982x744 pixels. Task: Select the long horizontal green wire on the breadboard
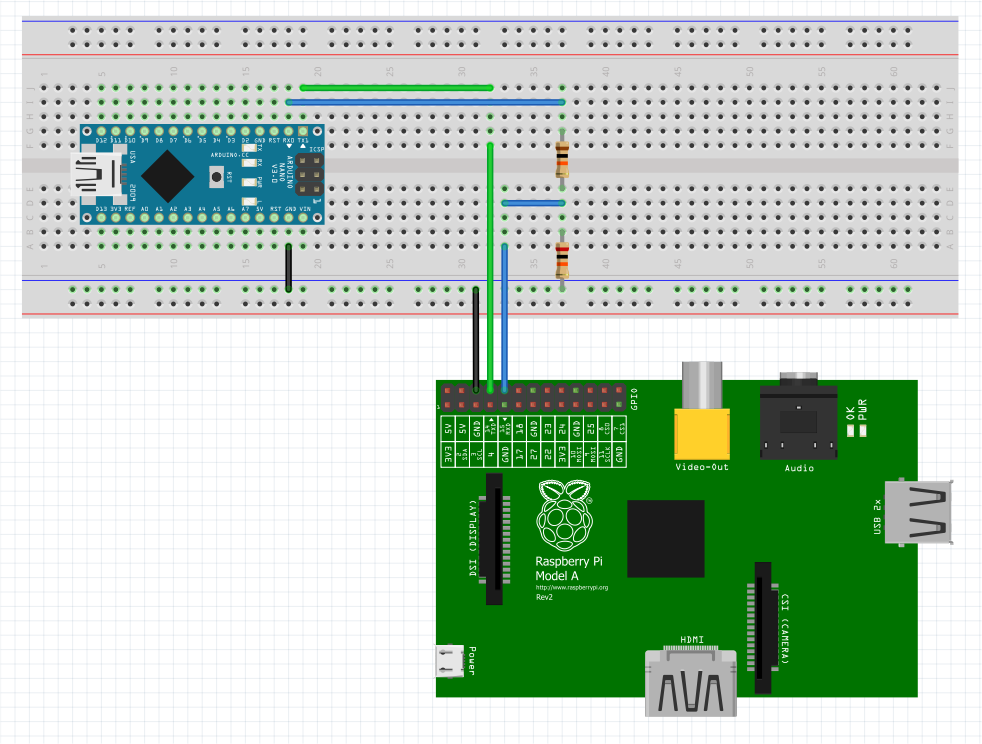(x=396, y=88)
